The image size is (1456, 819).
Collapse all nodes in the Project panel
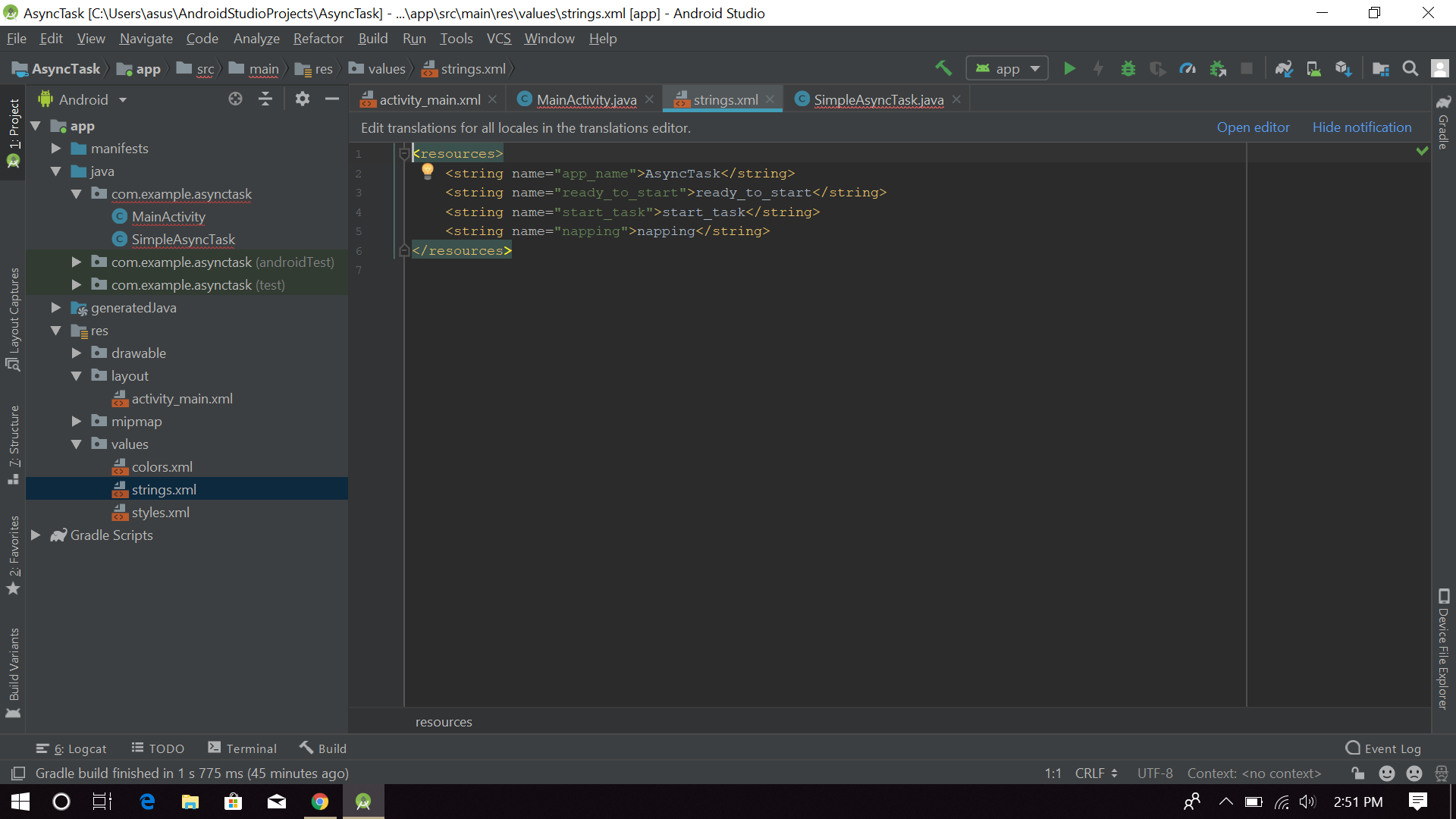coord(265,99)
